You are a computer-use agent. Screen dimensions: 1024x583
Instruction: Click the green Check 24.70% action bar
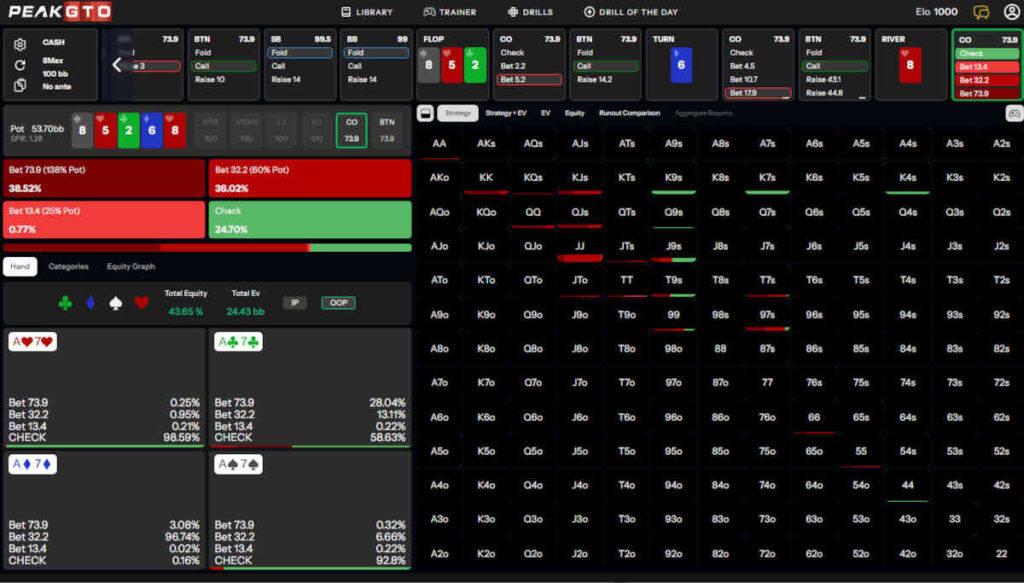tap(310, 219)
